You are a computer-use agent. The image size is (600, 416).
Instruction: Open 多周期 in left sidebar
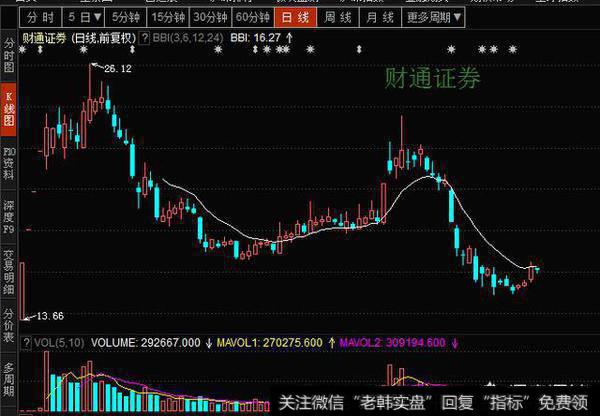click(8, 380)
